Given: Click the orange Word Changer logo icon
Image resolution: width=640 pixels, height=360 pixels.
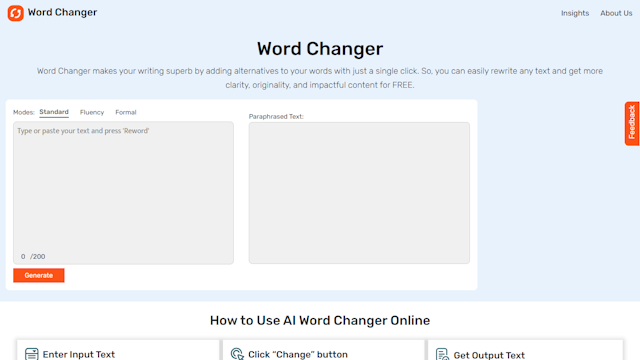Looking at the screenshot, I should click(x=16, y=13).
